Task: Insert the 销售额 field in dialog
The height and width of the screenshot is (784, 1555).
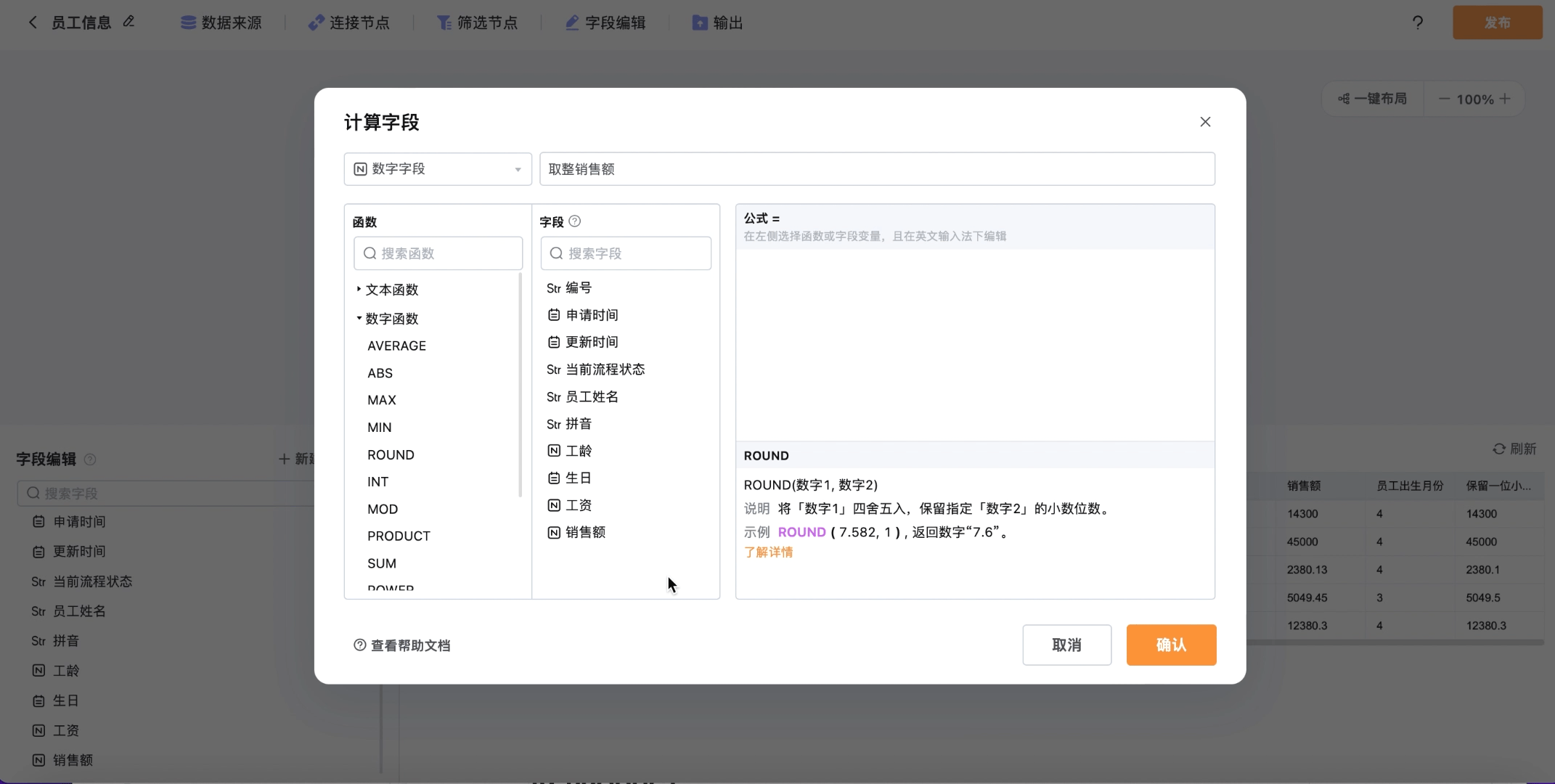Action: (576, 532)
